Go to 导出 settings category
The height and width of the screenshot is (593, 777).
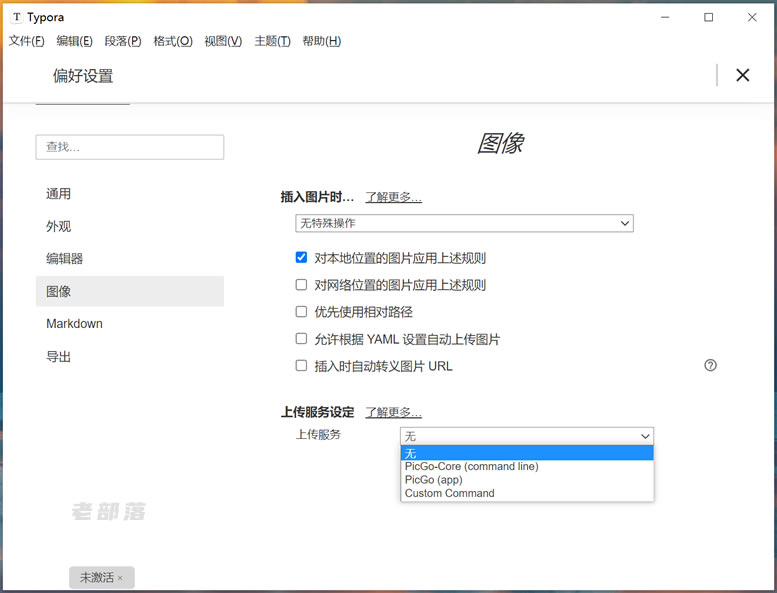(130, 357)
